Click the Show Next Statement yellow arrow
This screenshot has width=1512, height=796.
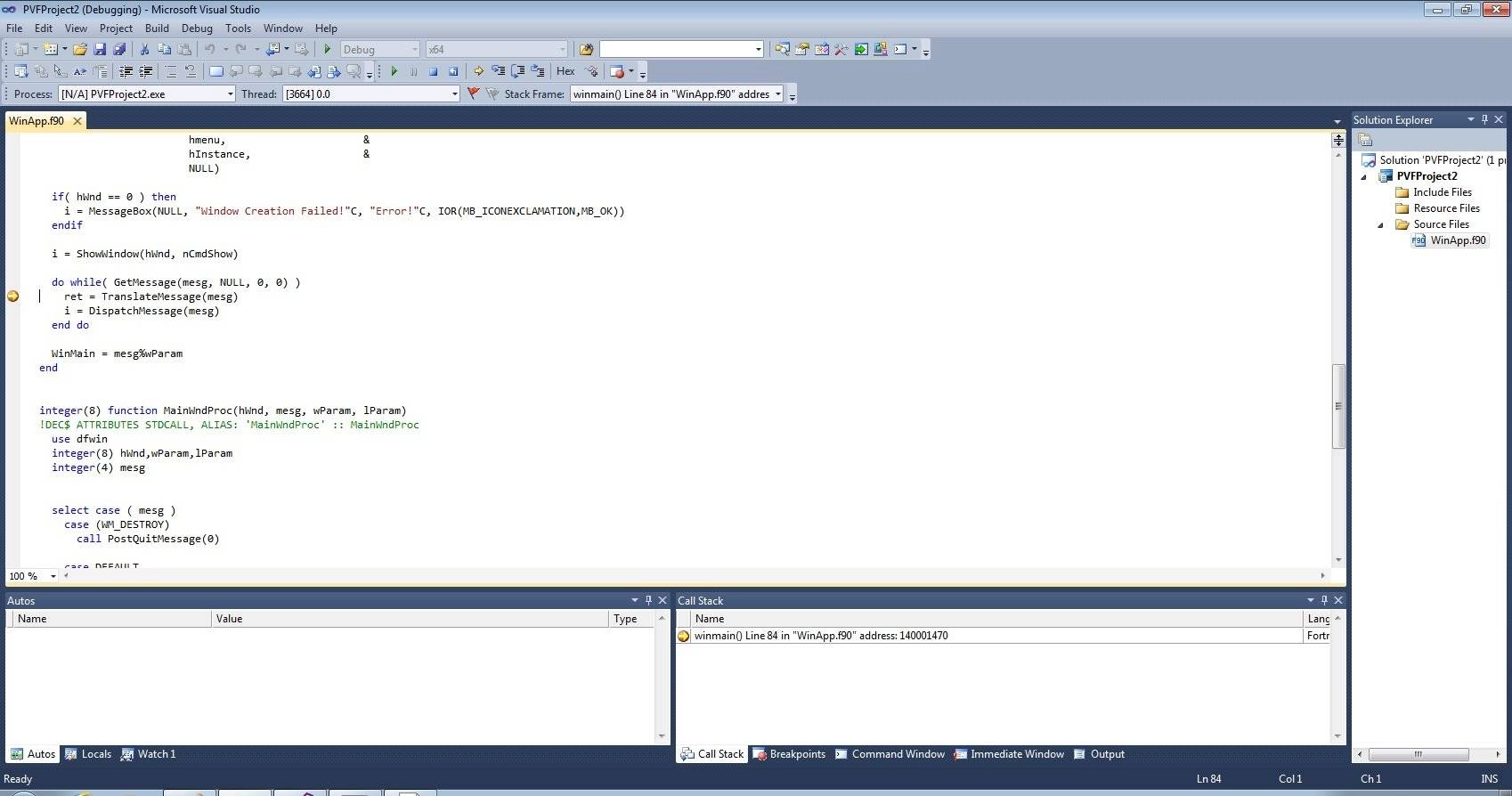[478, 71]
